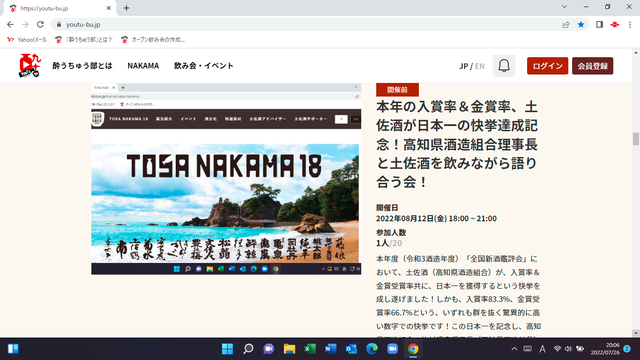Open 「酔うちゅう部」とは？ bookmark
This screenshot has height=360, width=640.
click(x=84, y=40)
